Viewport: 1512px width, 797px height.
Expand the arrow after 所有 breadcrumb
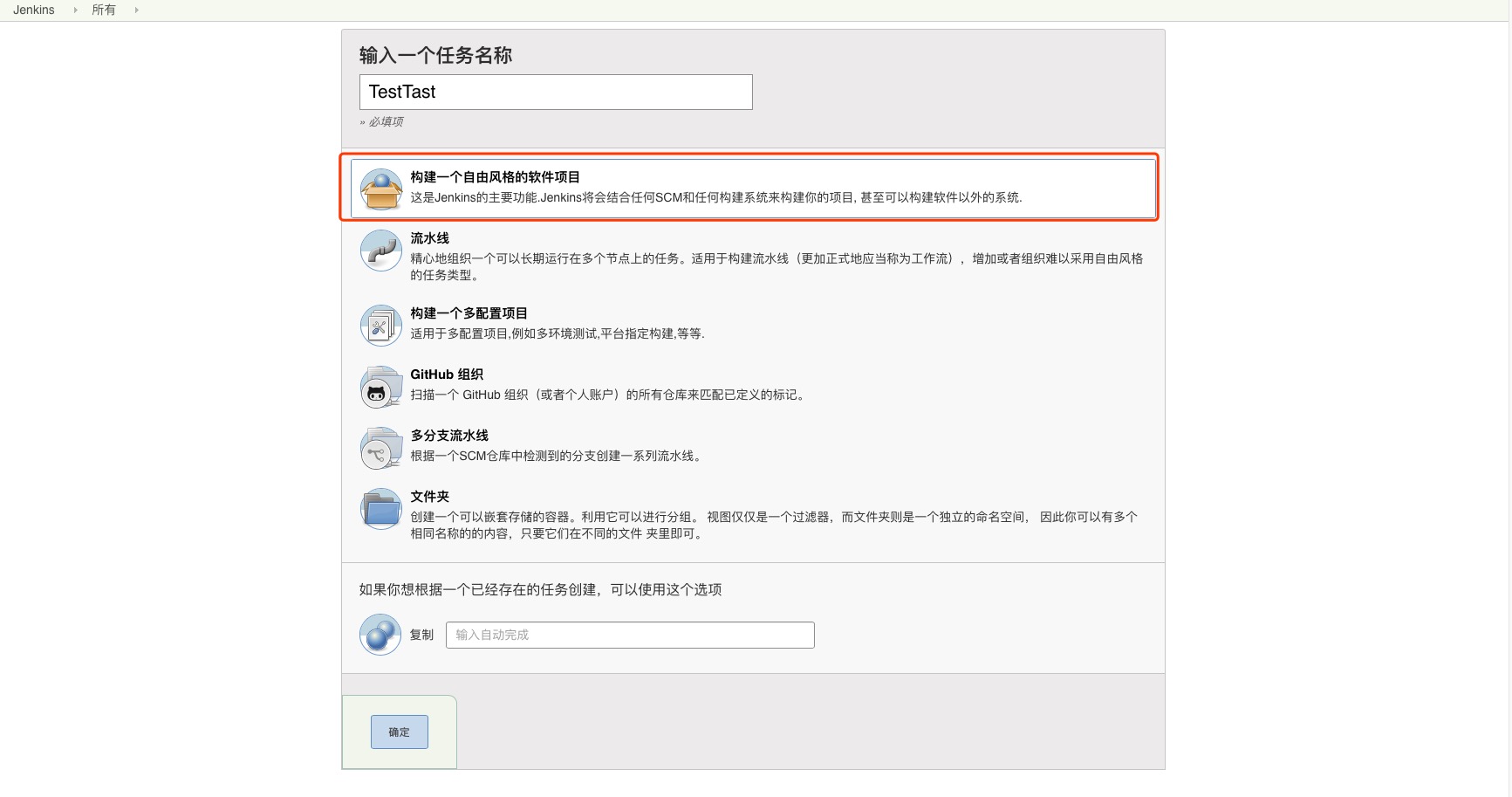136,10
